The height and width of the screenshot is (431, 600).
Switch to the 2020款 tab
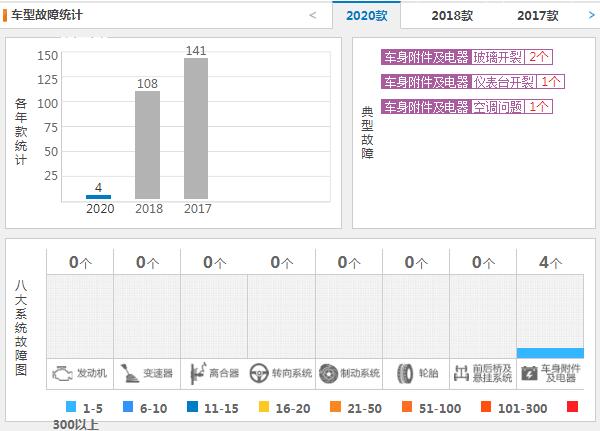coord(366,16)
